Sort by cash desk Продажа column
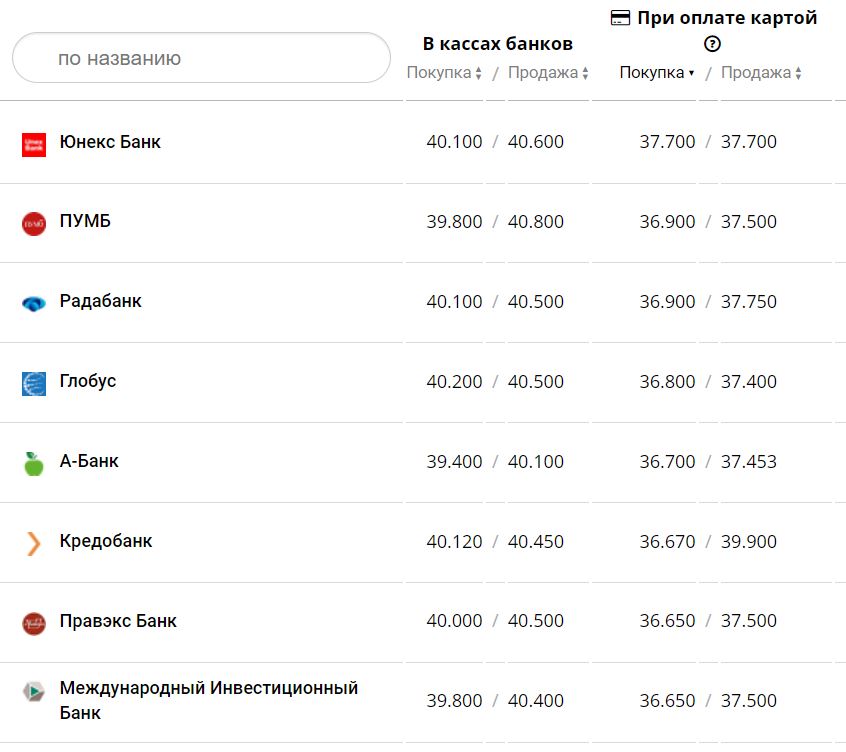The image size is (846, 752). (x=548, y=73)
